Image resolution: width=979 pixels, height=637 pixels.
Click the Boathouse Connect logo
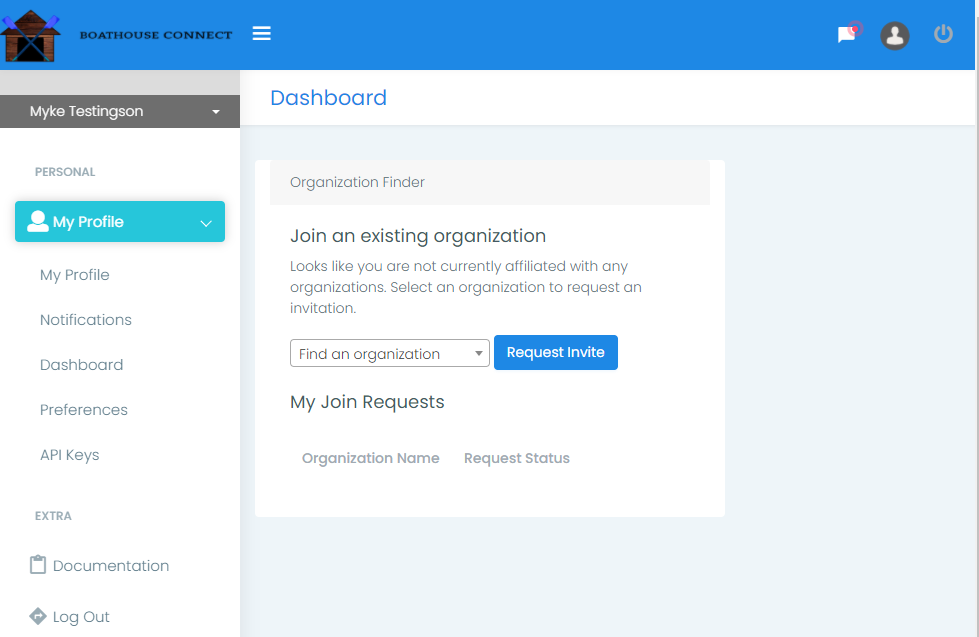pos(30,35)
